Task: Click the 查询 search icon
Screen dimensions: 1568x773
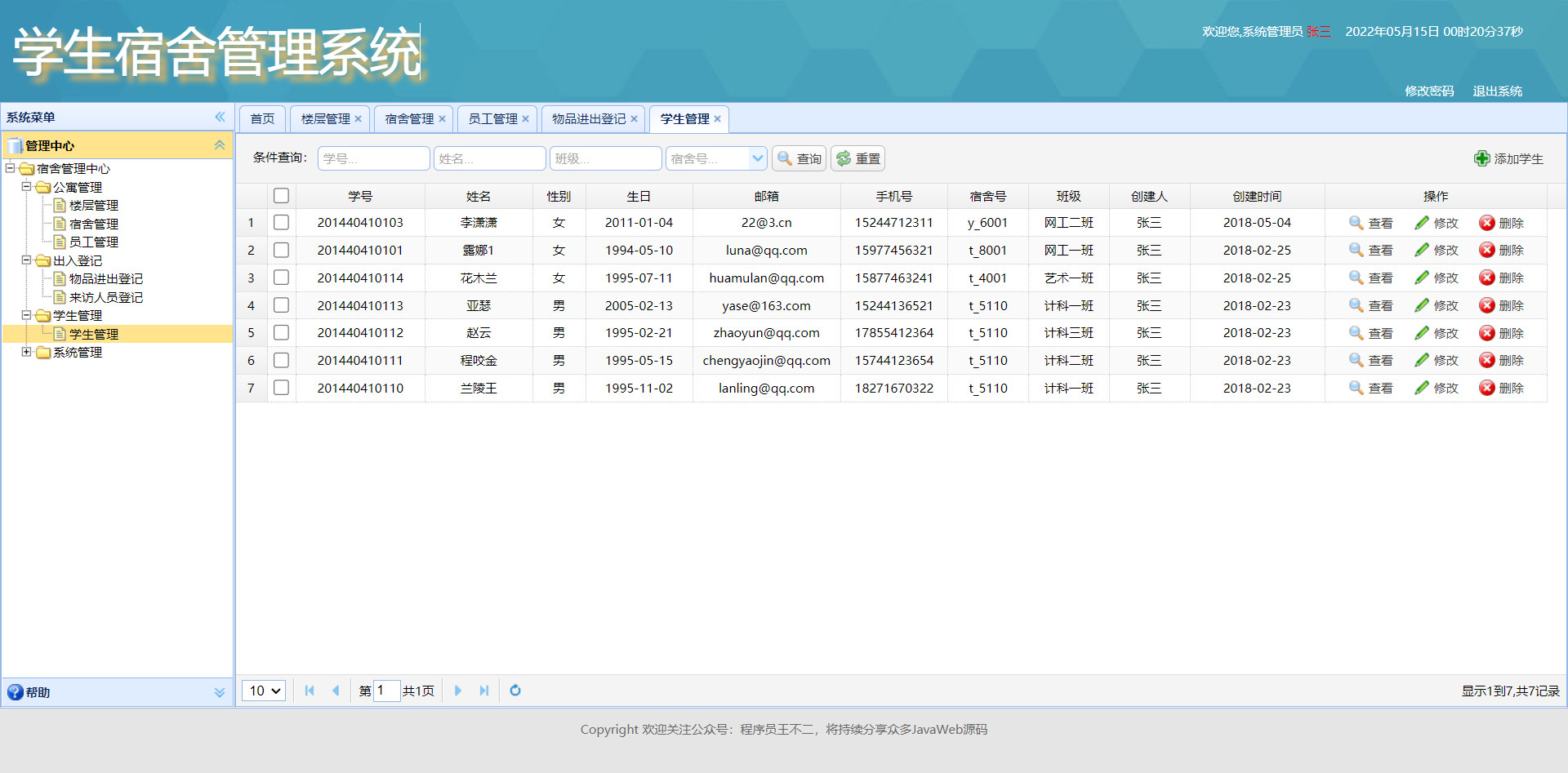Action: (x=784, y=158)
